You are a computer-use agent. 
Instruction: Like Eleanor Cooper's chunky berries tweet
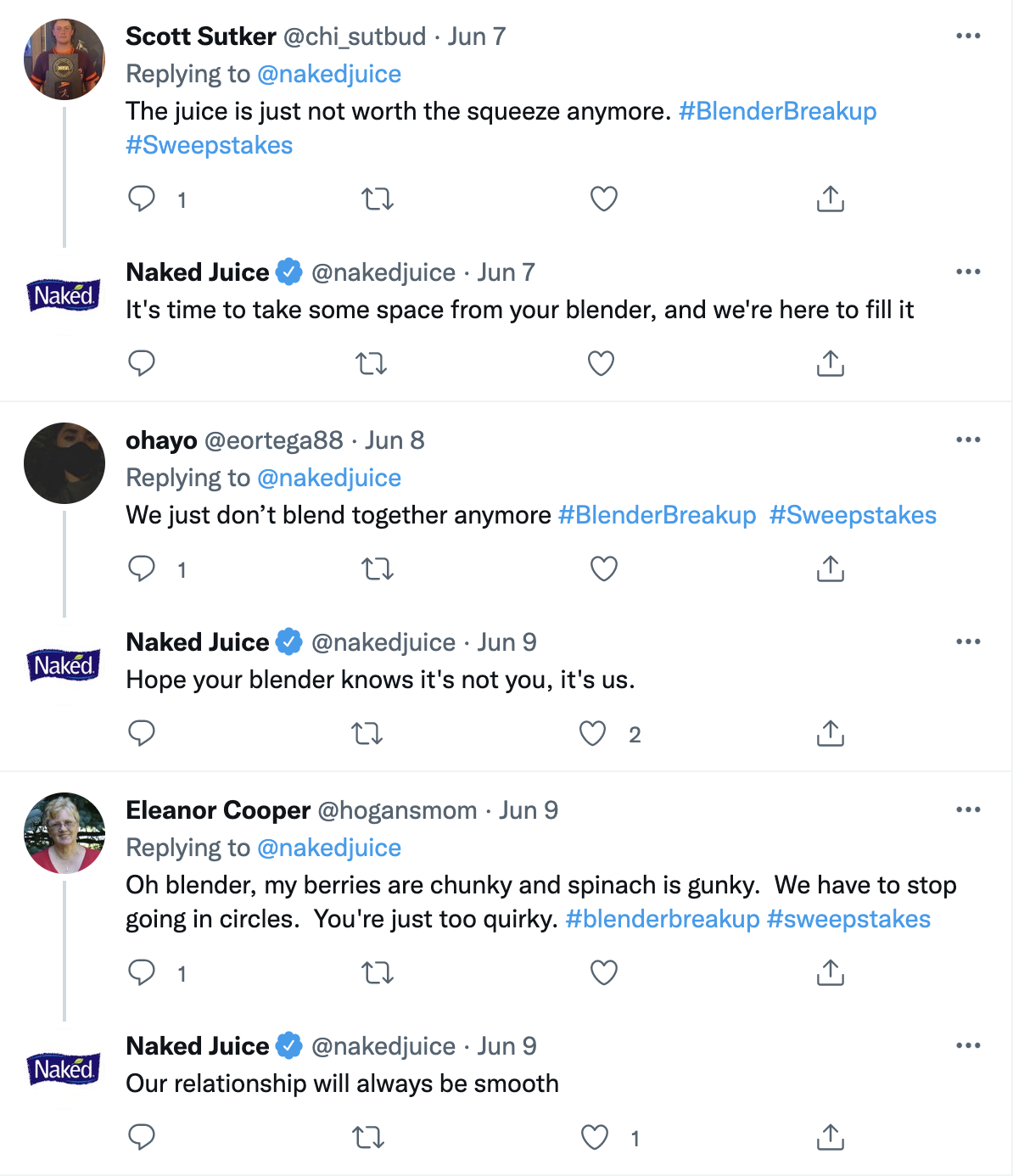603,972
